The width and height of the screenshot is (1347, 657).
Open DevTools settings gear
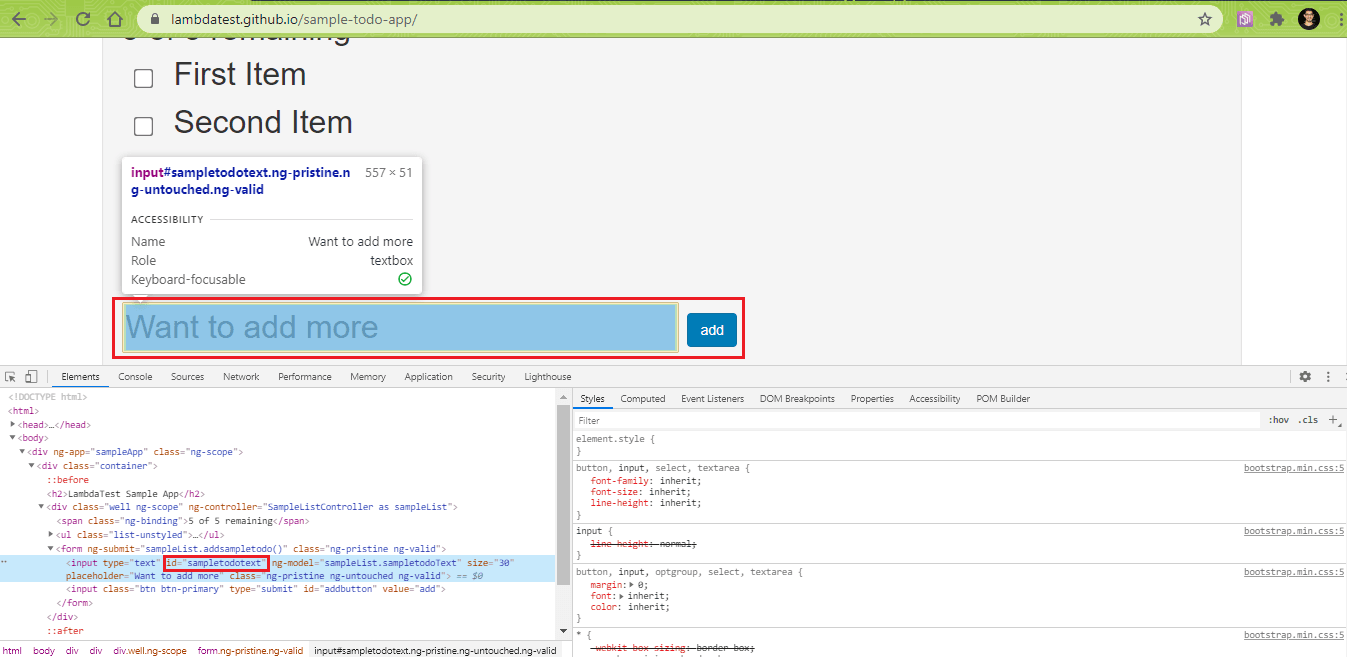click(x=1305, y=377)
